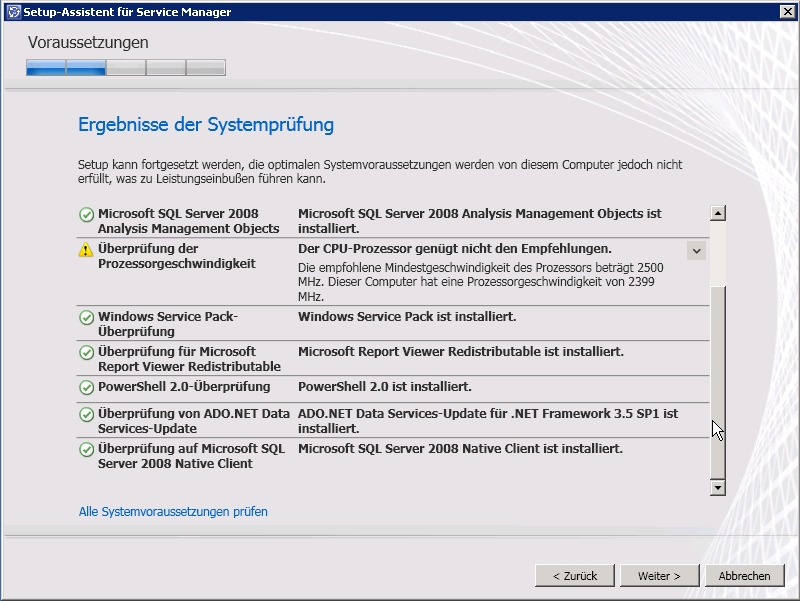Close the Setup-Assistent window
This screenshot has width=800, height=601.
[x=787, y=12]
